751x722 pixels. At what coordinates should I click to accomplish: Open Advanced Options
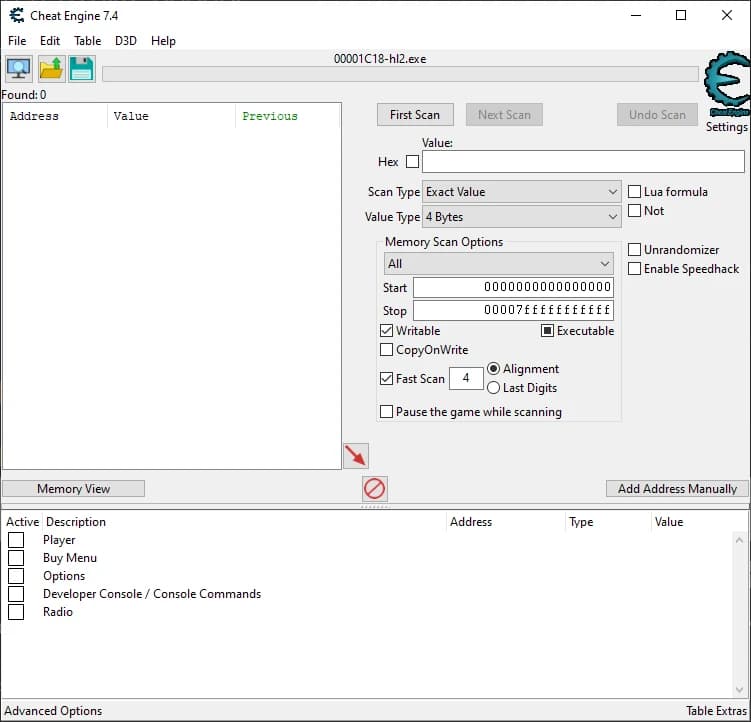53,711
